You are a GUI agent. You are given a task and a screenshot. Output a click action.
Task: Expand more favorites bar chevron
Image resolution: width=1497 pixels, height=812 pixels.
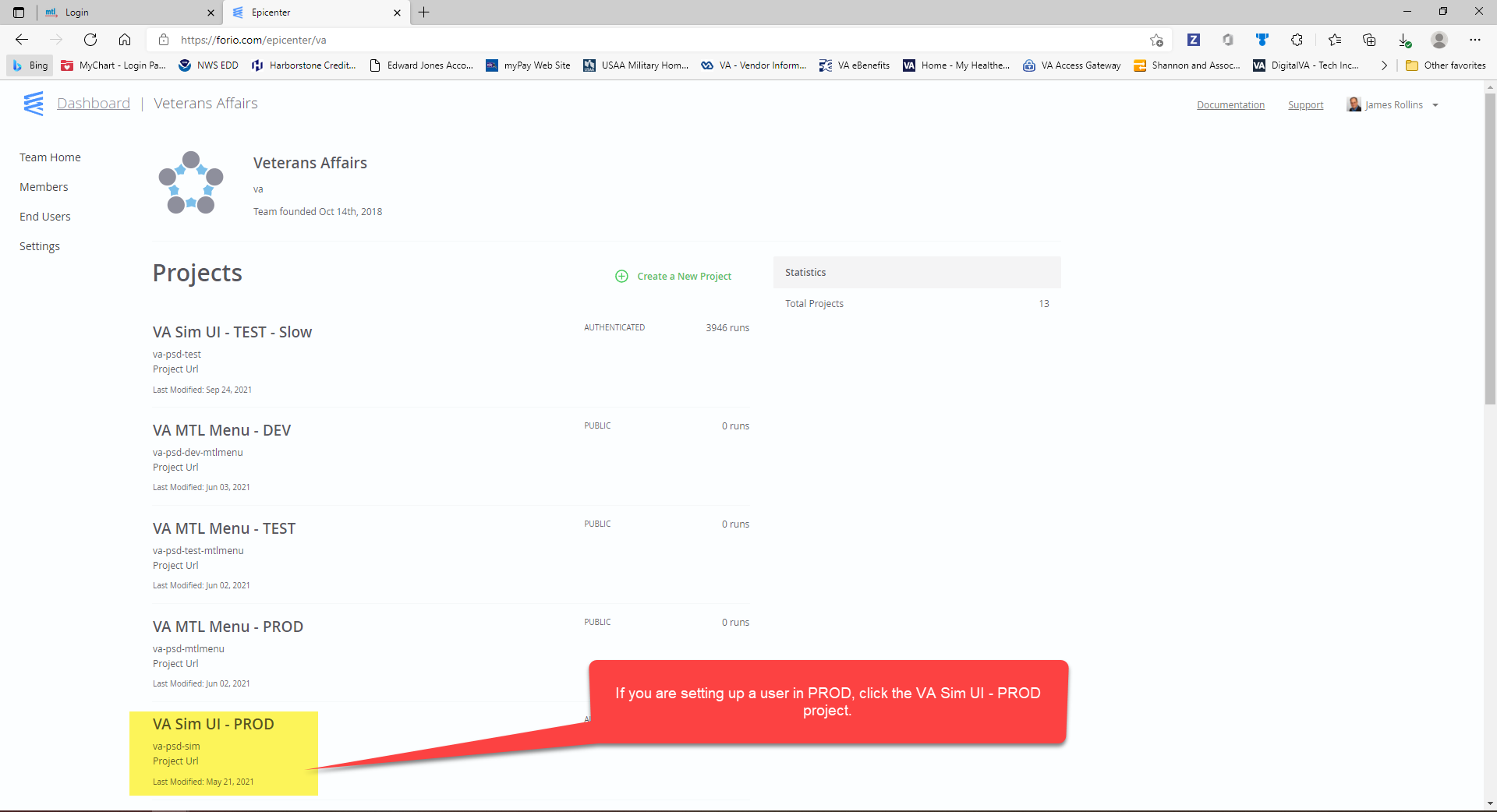pos(1384,65)
